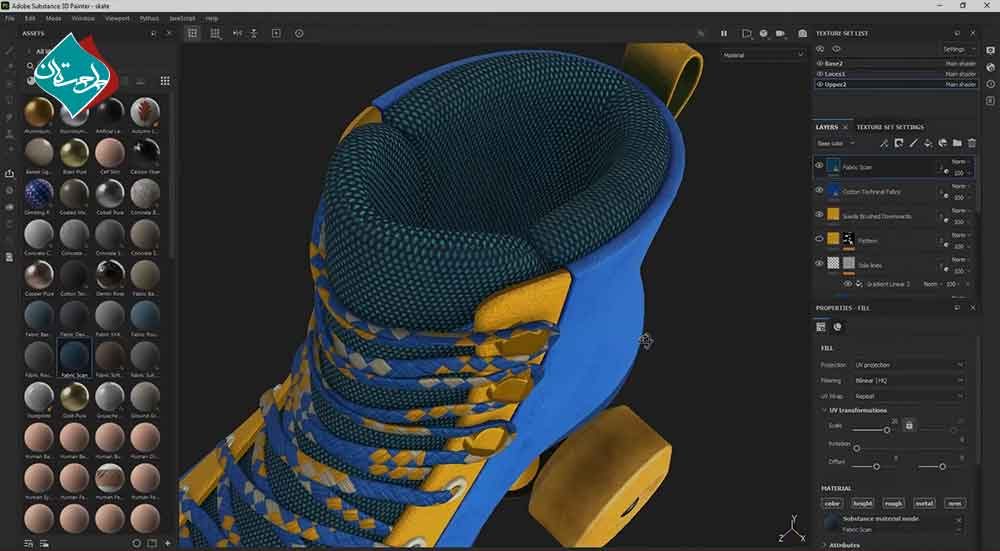Viewport: 1000px width, 551px height.
Task: Click the circular target icon in top toolbar
Action: click(x=299, y=33)
